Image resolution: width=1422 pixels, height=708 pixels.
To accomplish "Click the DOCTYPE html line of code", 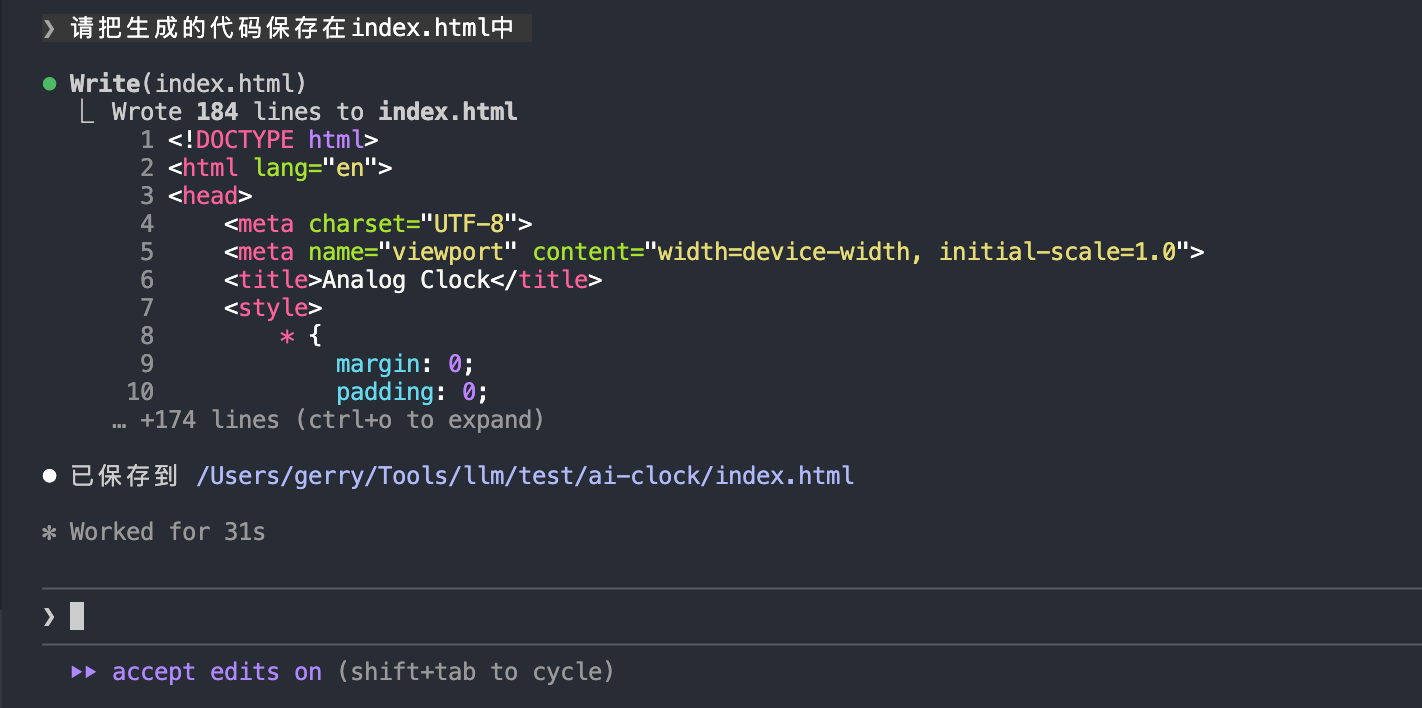I will coord(273,140).
